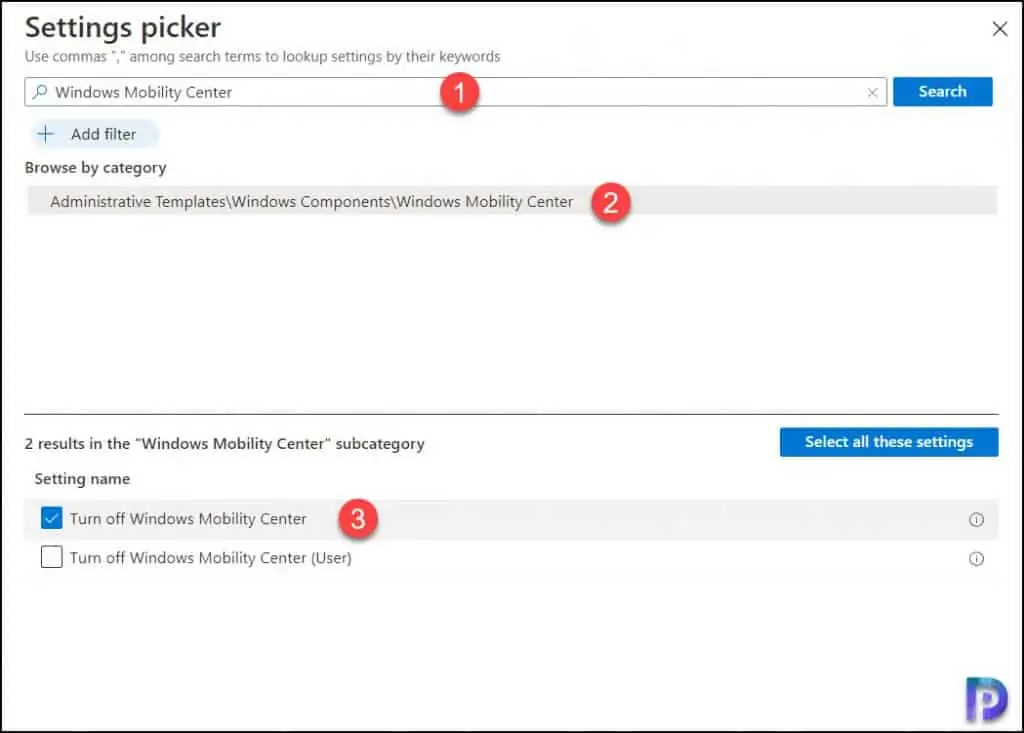
Task: Check Turn off Windows Mobility Center (User)
Action: 52,557
